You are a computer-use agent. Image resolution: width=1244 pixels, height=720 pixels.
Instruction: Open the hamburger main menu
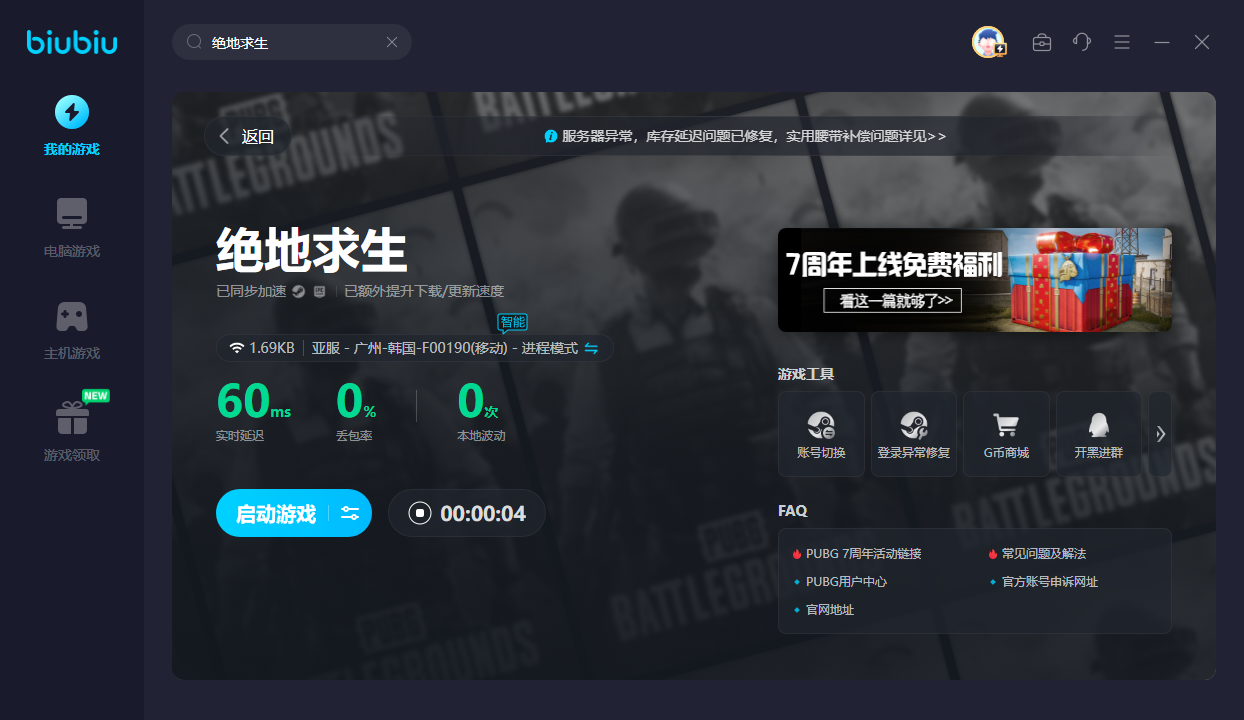[x=1122, y=42]
